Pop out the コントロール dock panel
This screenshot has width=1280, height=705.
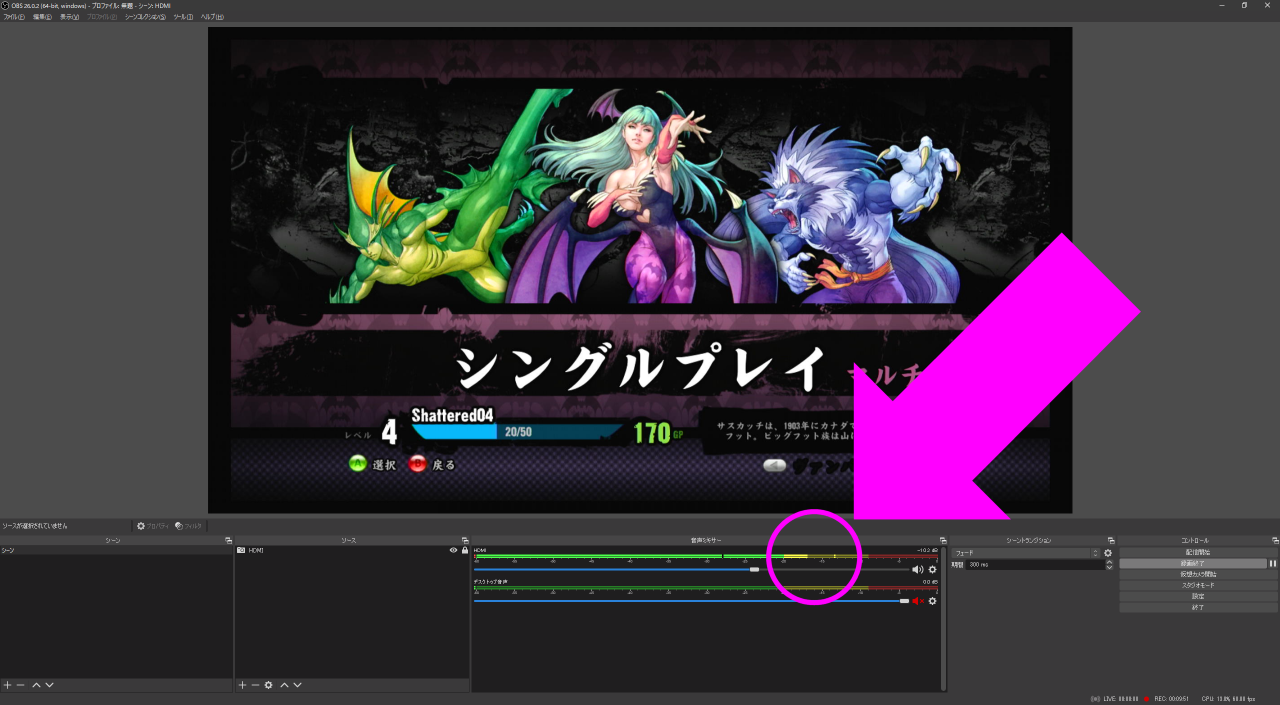tap(1275, 540)
